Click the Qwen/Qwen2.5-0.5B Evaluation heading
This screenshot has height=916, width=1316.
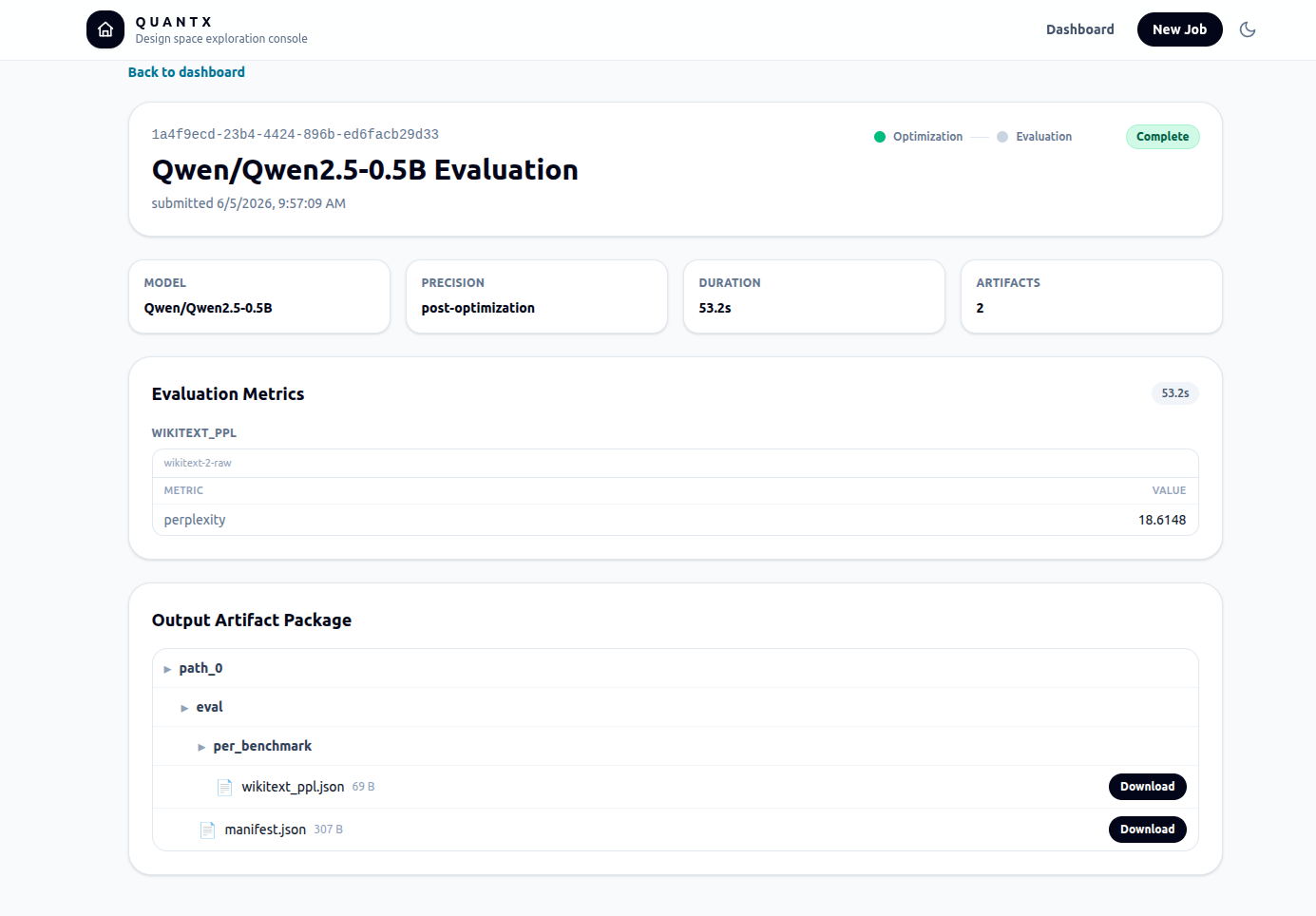(x=365, y=169)
